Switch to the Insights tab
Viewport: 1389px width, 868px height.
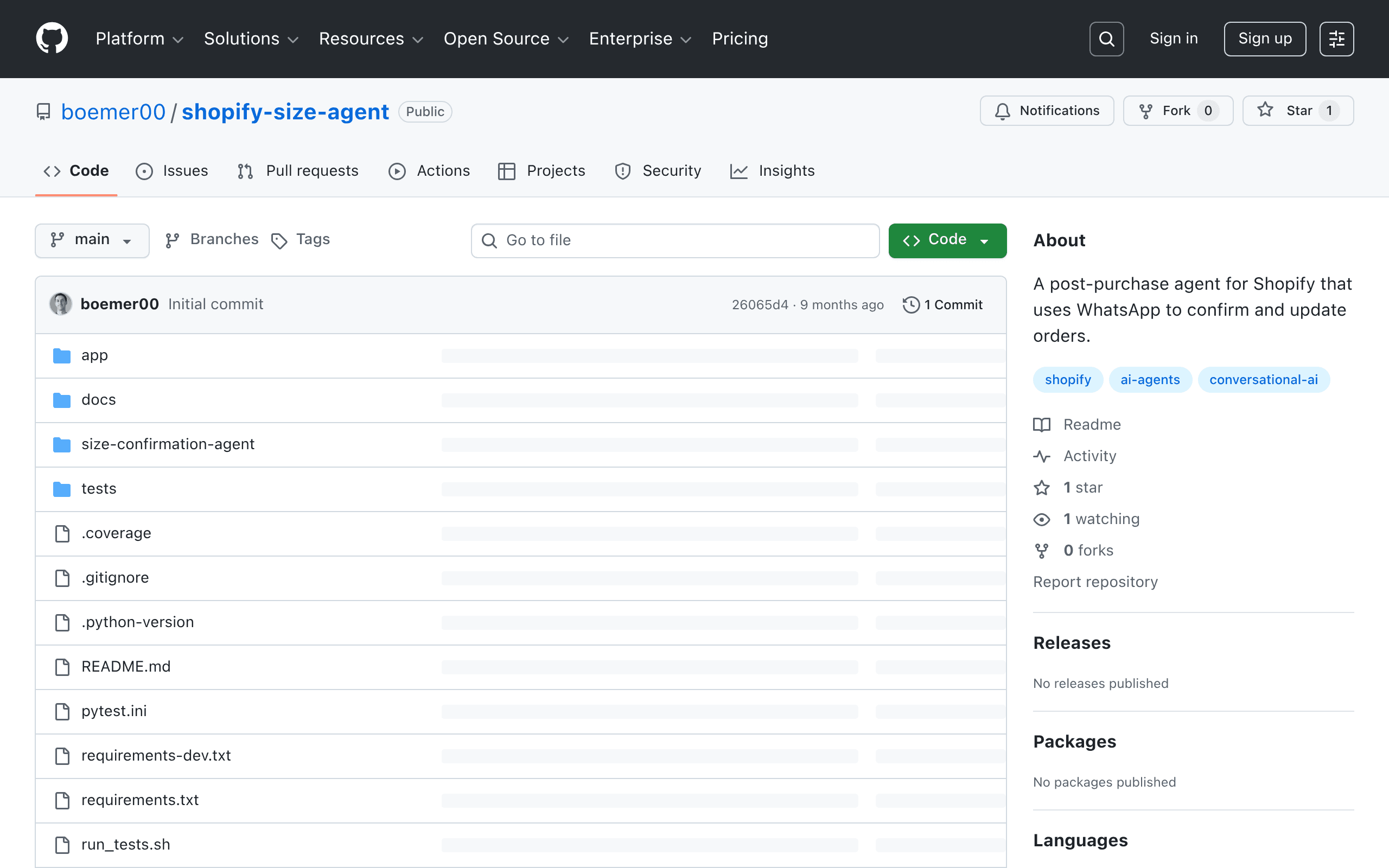772,171
